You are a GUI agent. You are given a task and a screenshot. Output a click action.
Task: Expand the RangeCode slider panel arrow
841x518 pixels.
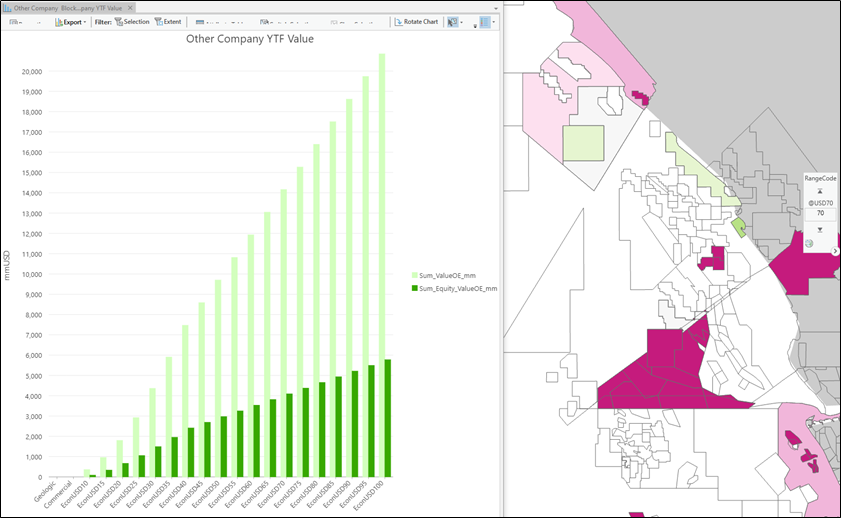(835, 251)
